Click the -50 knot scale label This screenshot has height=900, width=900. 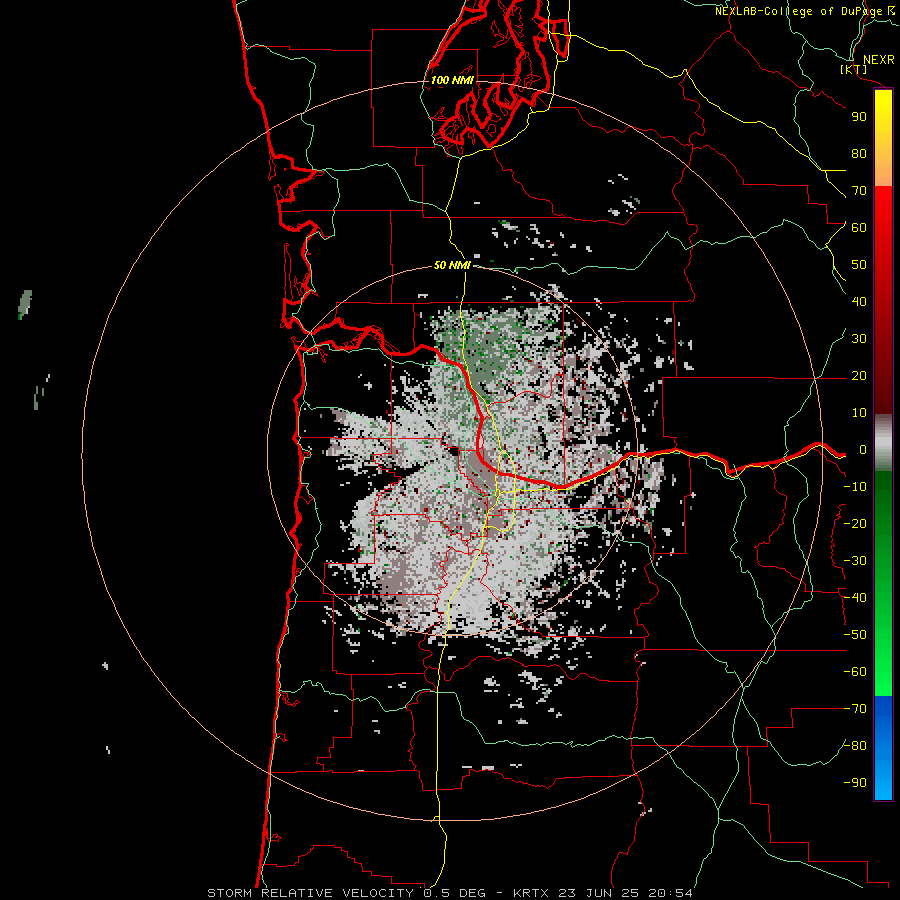pyautogui.click(x=855, y=635)
